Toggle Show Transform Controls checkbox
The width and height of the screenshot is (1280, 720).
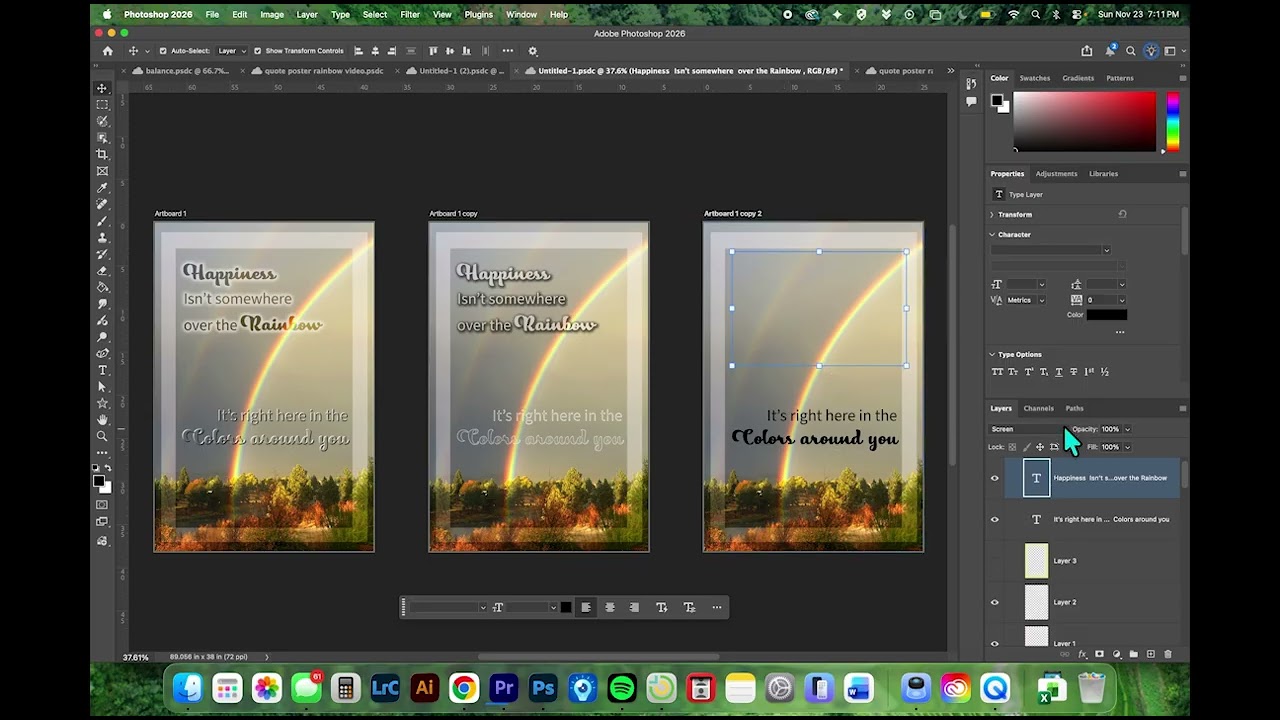(x=257, y=51)
